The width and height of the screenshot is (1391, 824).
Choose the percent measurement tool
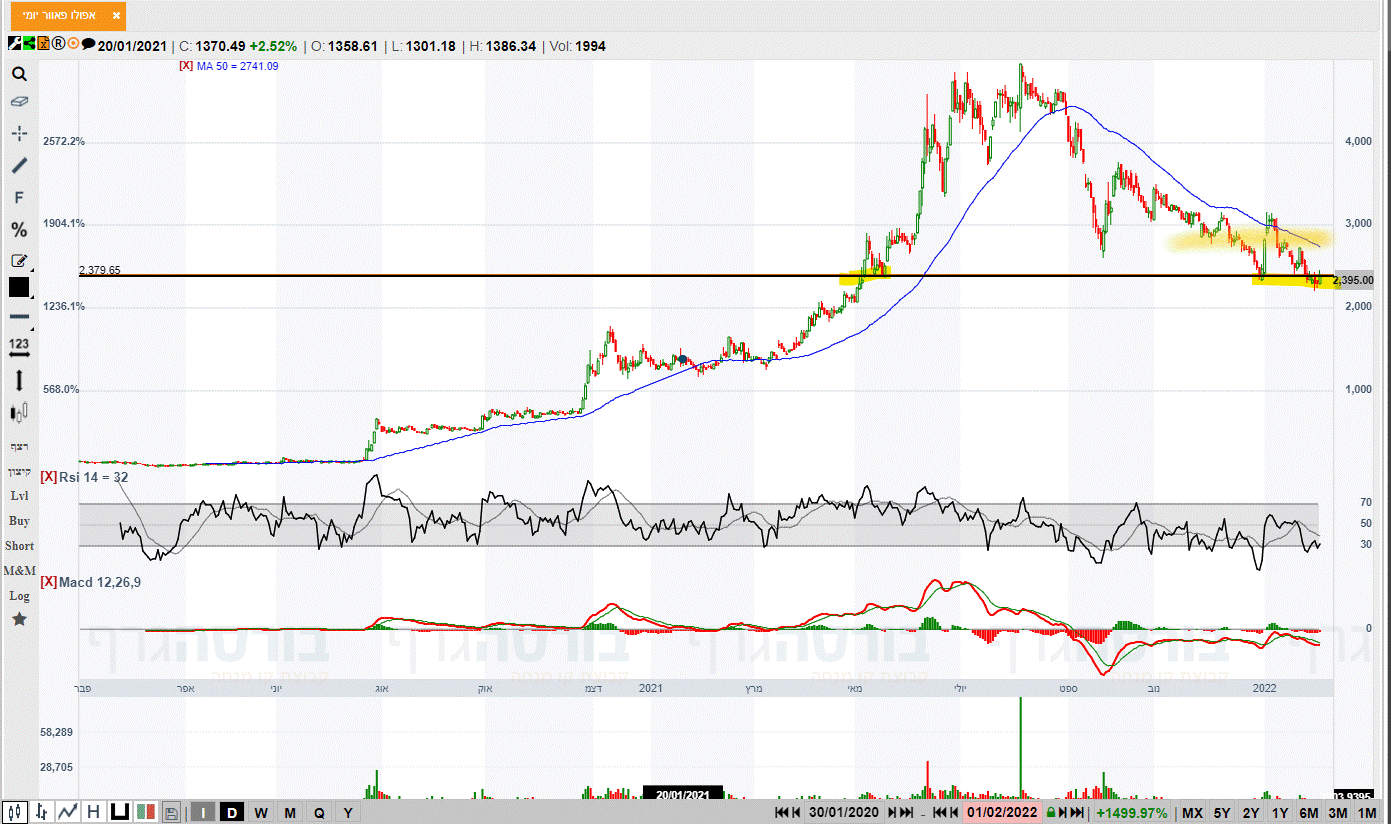pos(19,230)
